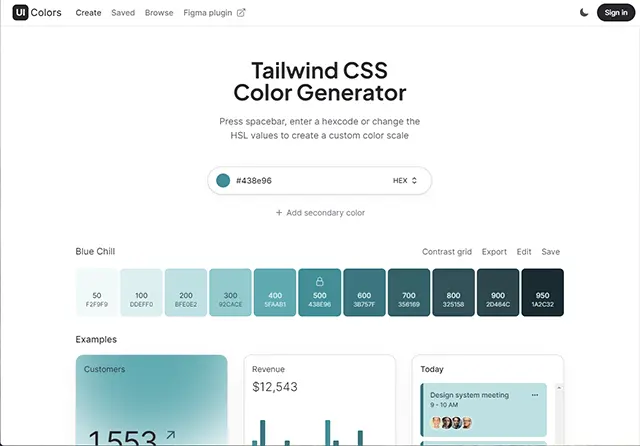Screen dimensions: 640x446
Task: Click the Blue Chill palette name
Action: (x=95, y=251)
